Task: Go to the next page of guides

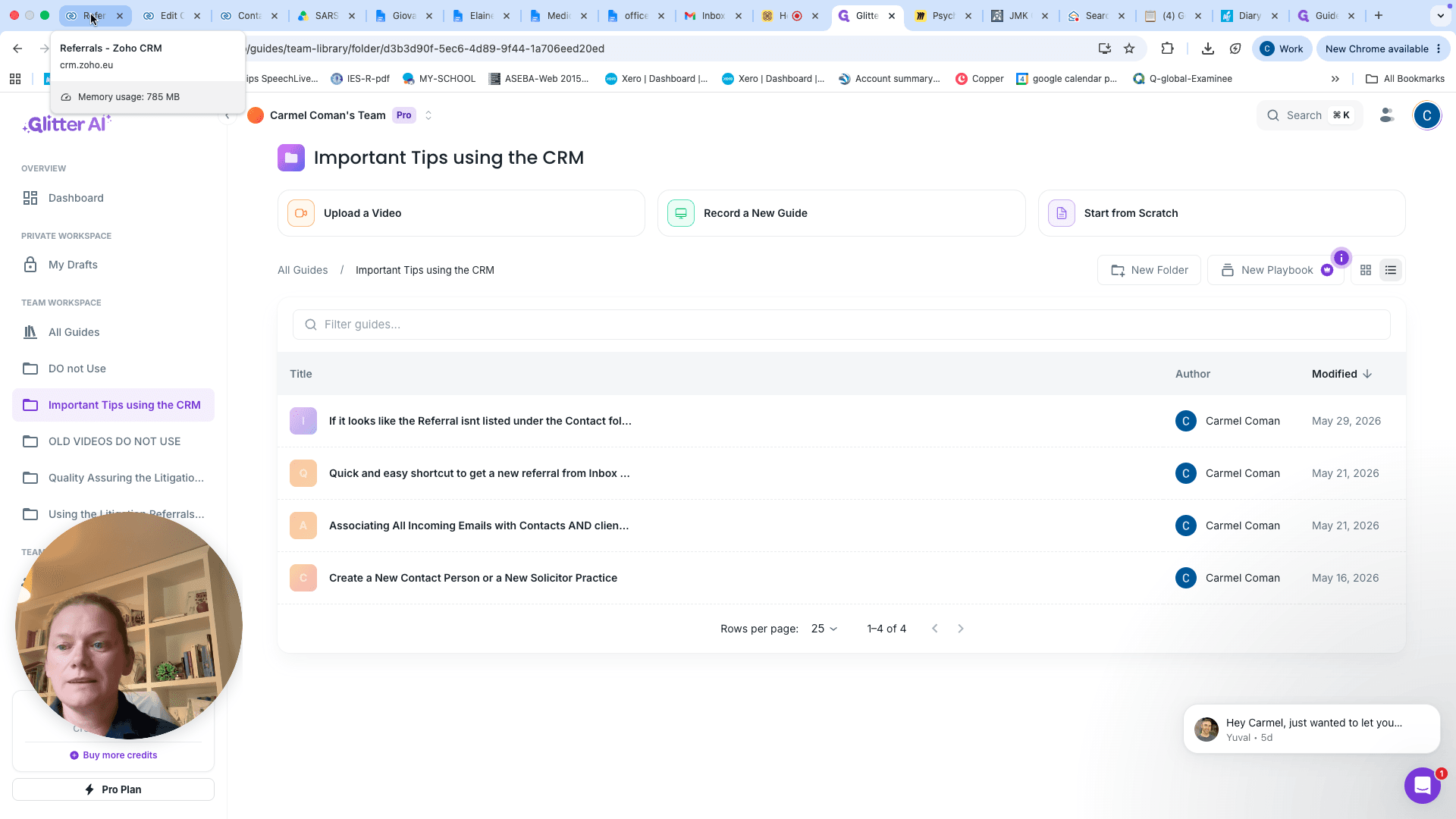Action: tap(961, 629)
